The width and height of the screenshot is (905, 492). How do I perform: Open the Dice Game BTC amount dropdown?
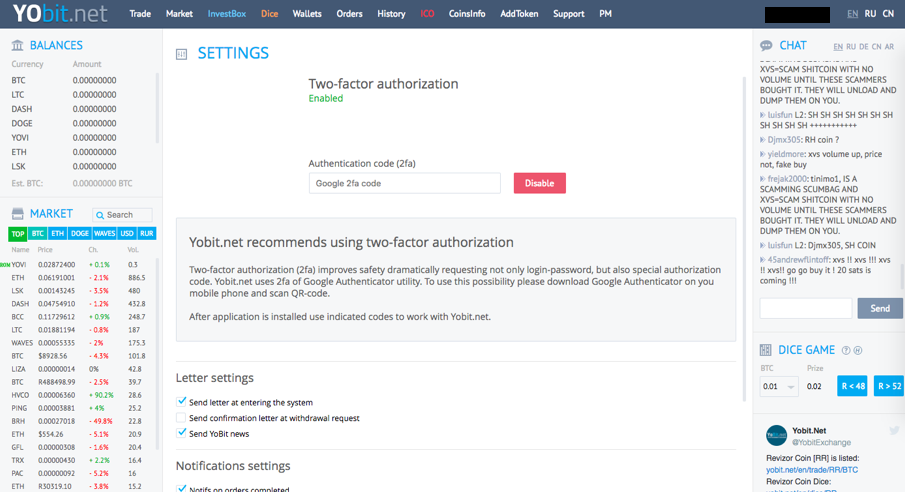pos(779,386)
